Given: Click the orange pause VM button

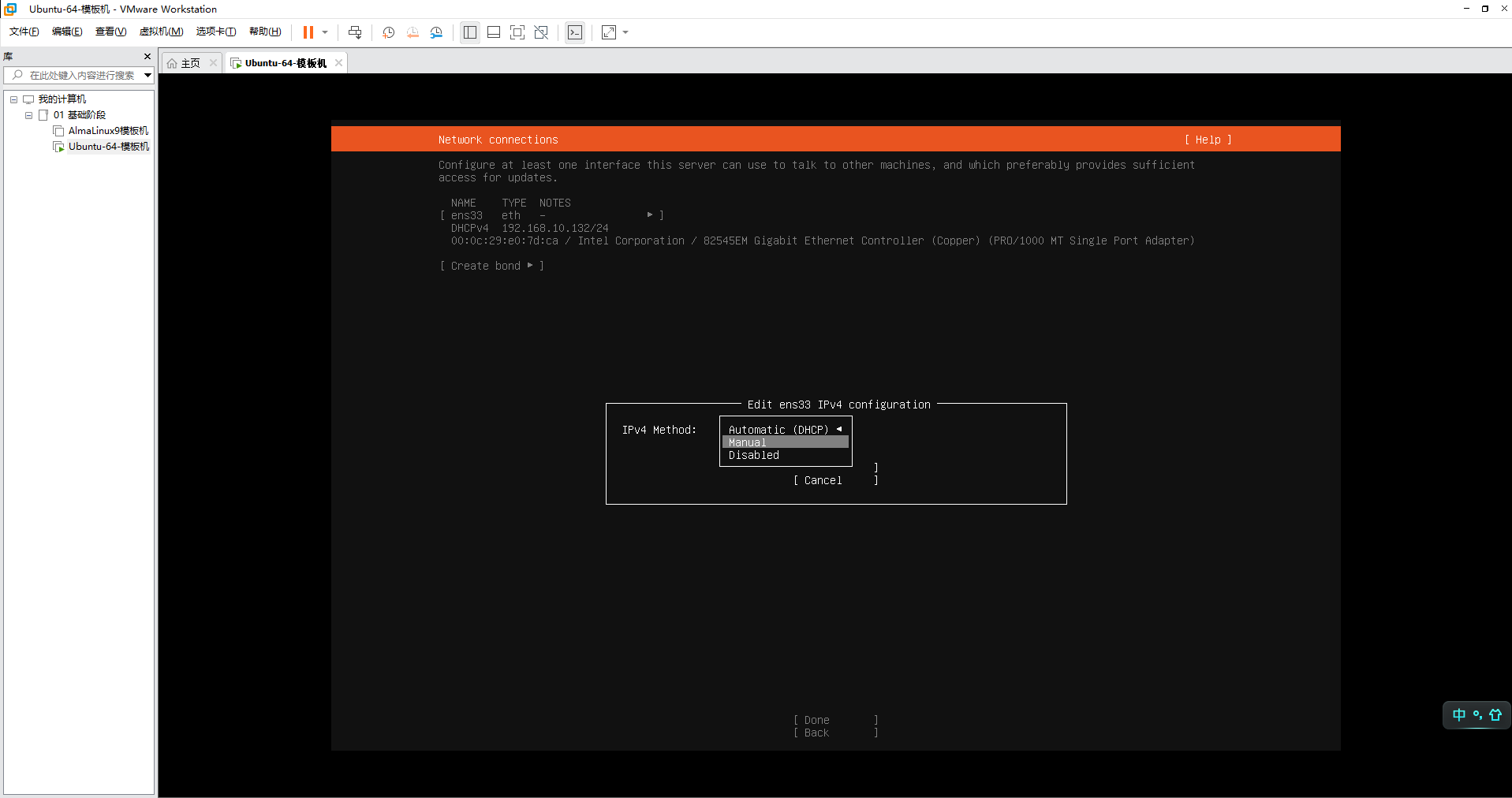Looking at the screenshot, I should 308,32.
